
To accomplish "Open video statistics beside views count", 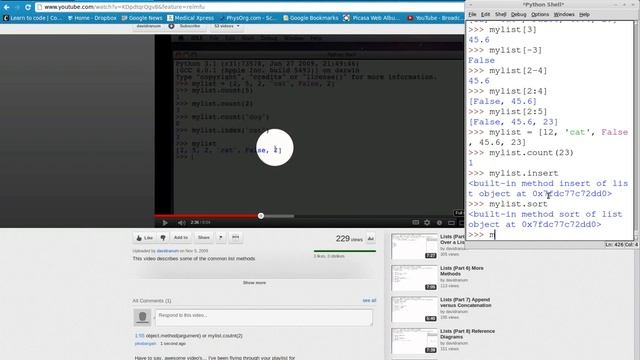I will tap(371, 239).
